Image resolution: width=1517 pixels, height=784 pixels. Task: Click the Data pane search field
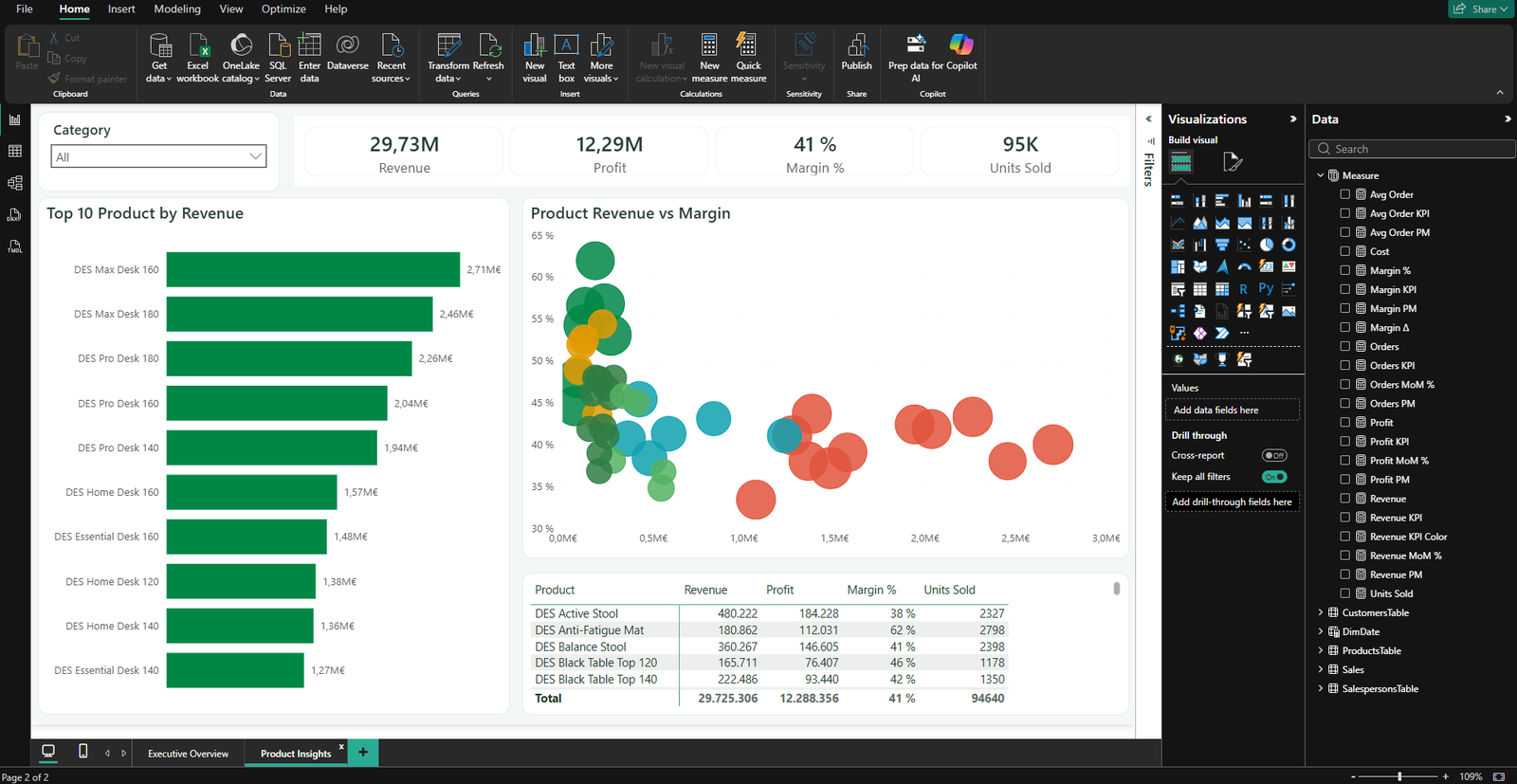coord(1413,149)
